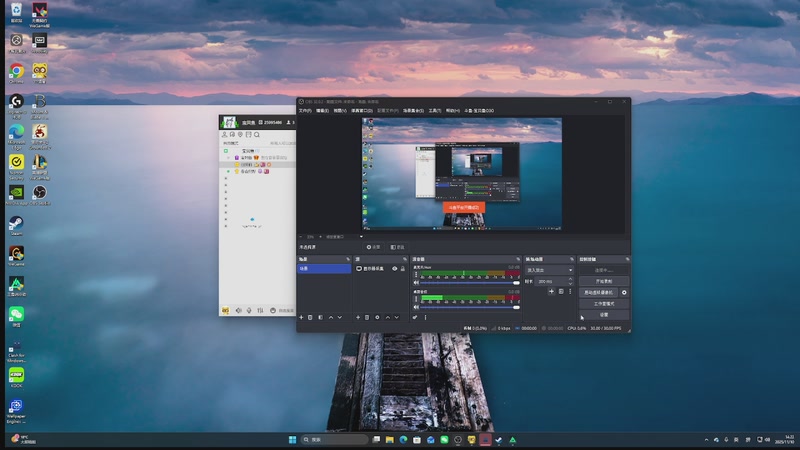800x450 pixels.
Task: Open transition three-dot properties menu
Action: (x=570, y=291)
